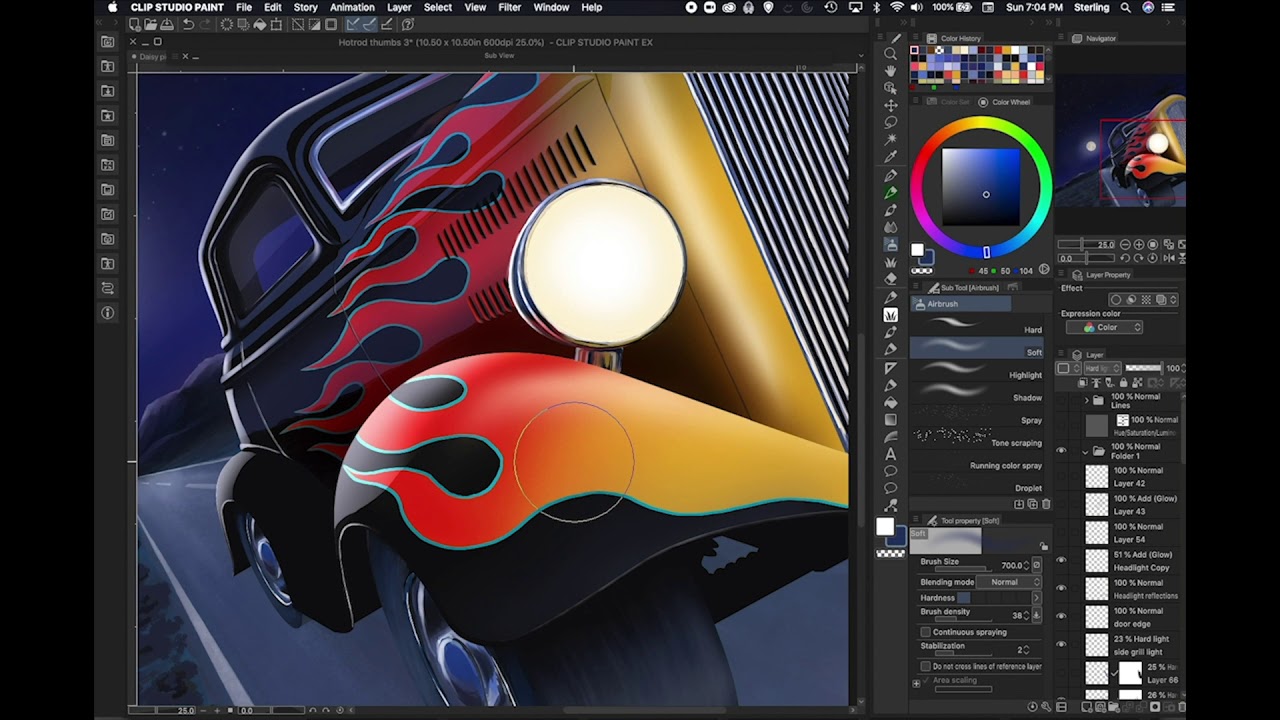Screen dimensions: 1280x720
Task: Click the navigator zoom out minus icon
Action: click(1126, 244)
